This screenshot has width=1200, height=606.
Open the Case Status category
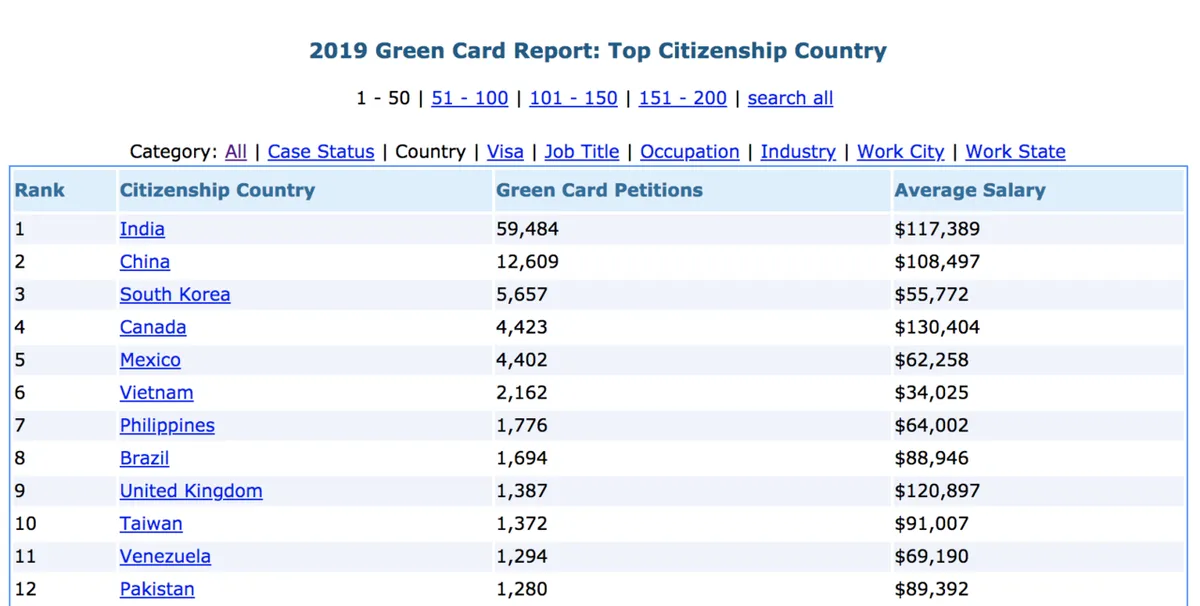click(320, 152)
